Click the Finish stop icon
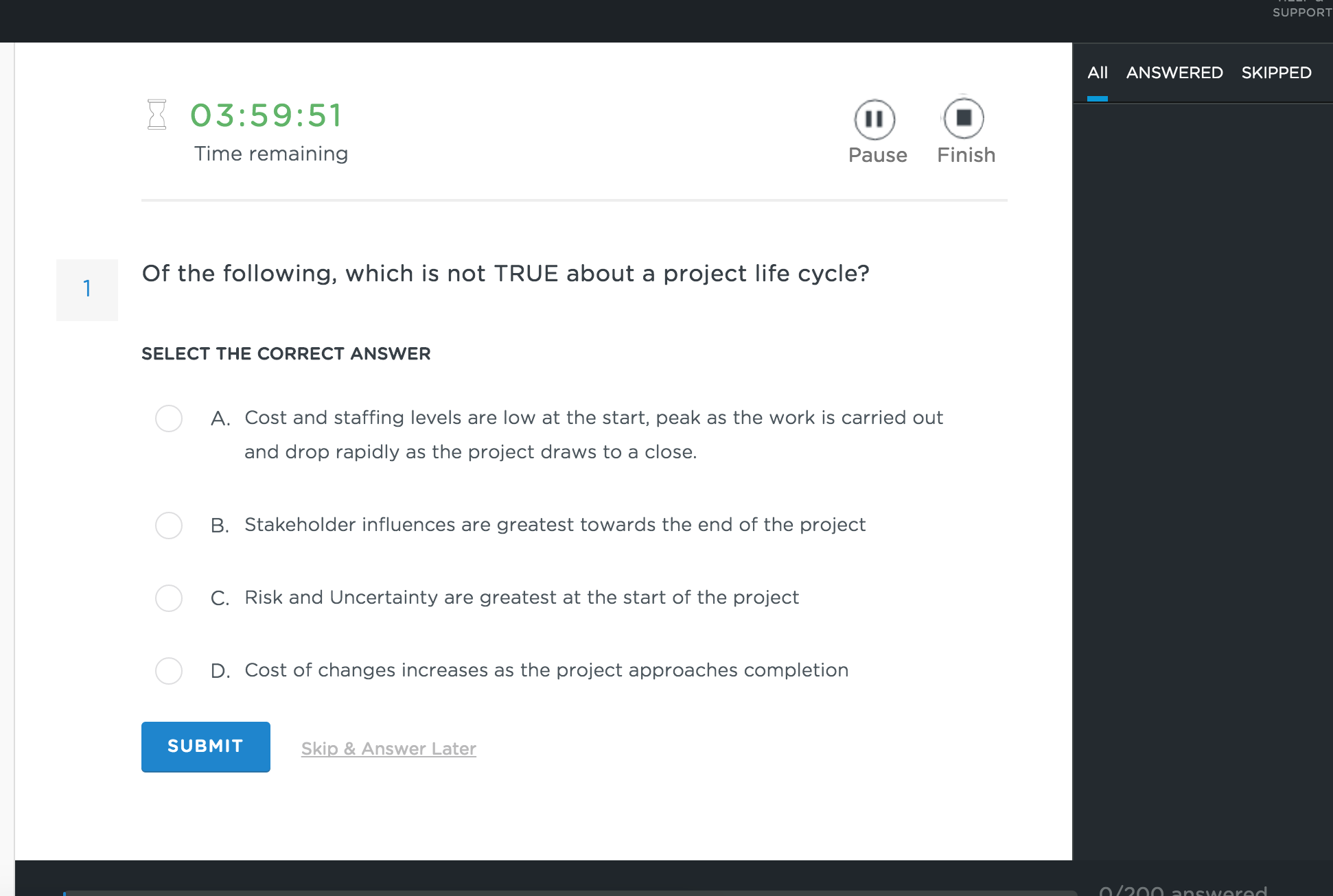The height and width of the screenshot is (896, 1333). (964, 118)
